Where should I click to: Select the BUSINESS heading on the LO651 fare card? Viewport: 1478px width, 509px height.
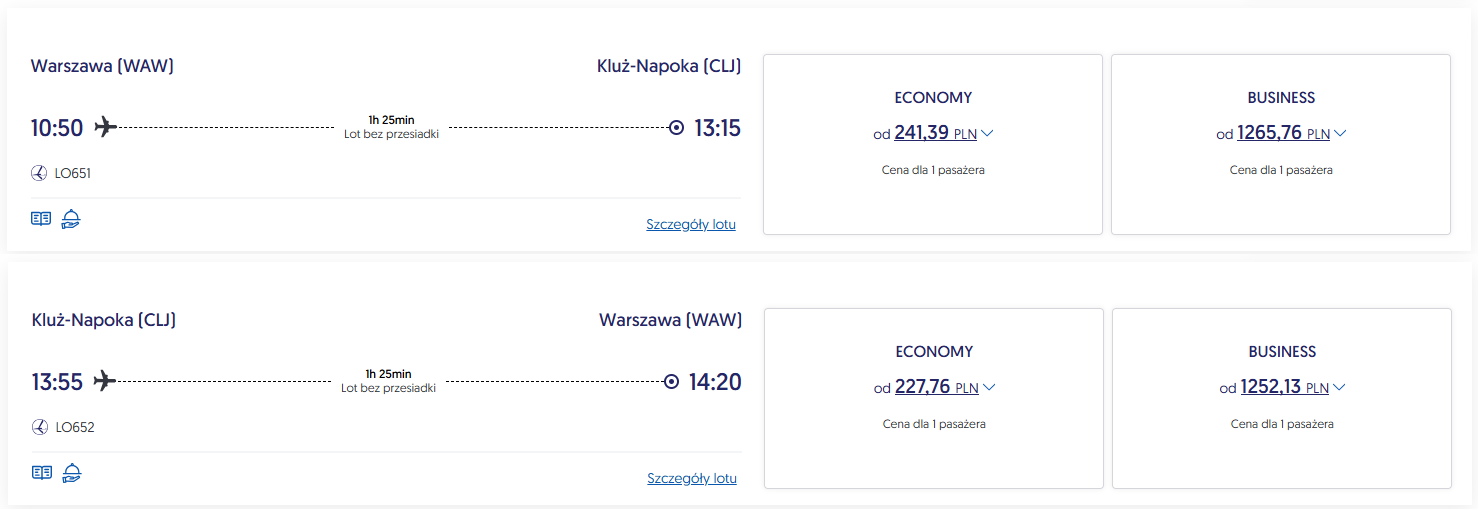(1281, 98)
